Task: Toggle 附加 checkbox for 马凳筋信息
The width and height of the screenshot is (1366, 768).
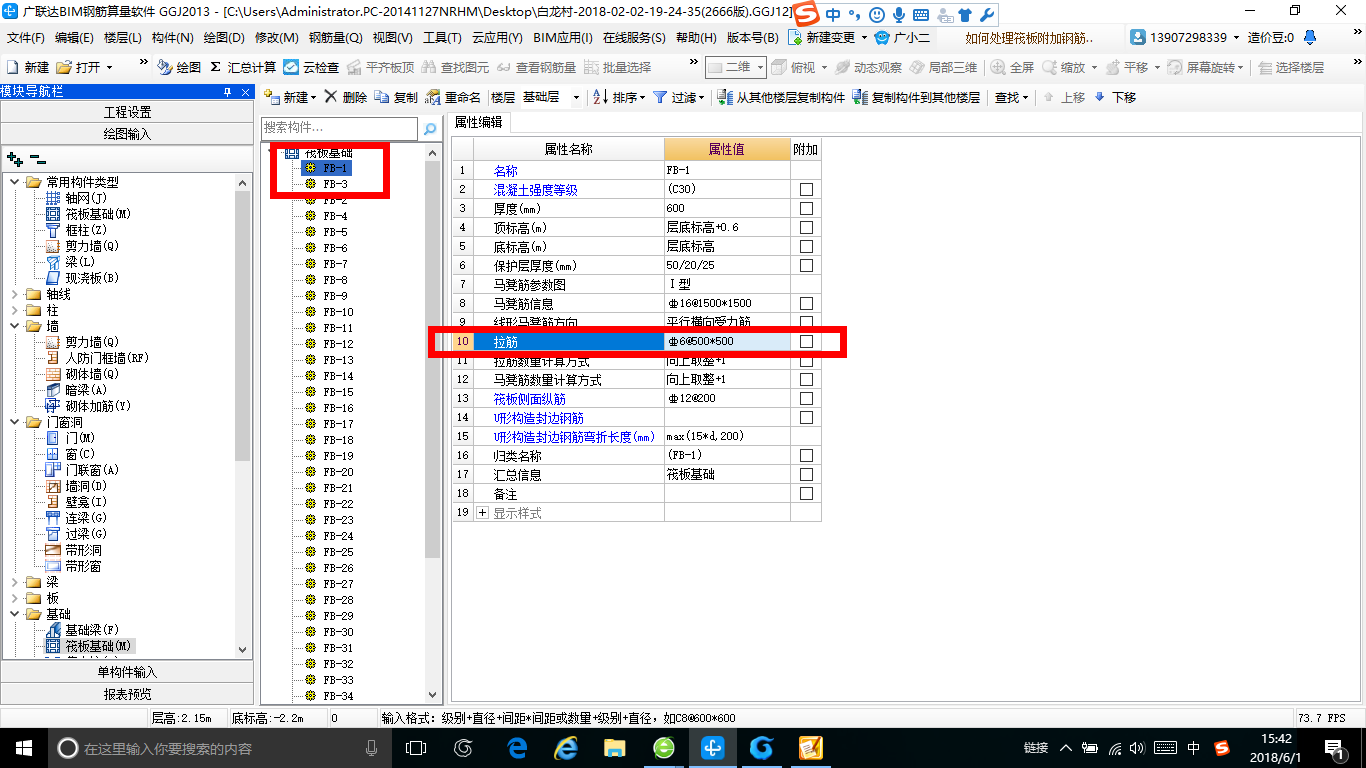Action: pyautogui.click(x=806, y=303)
